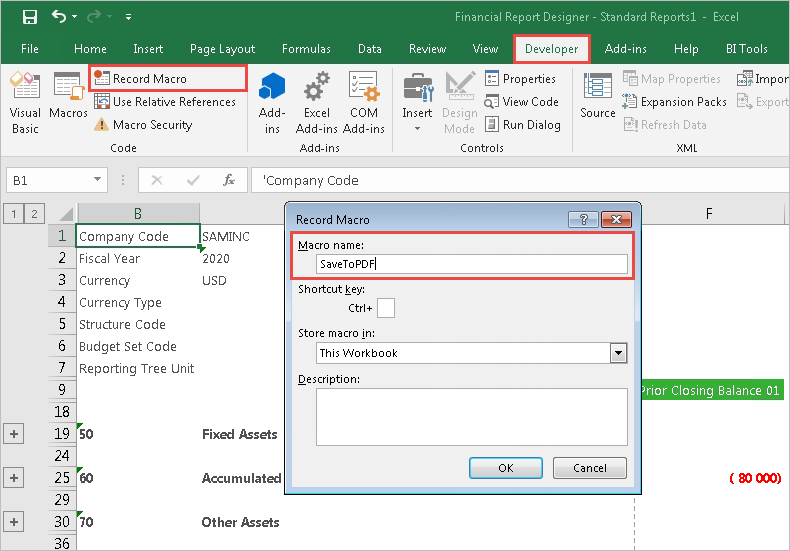Select the Fiscal Year cell
This screenshot has width=790, height=551.
click(138, 258)
